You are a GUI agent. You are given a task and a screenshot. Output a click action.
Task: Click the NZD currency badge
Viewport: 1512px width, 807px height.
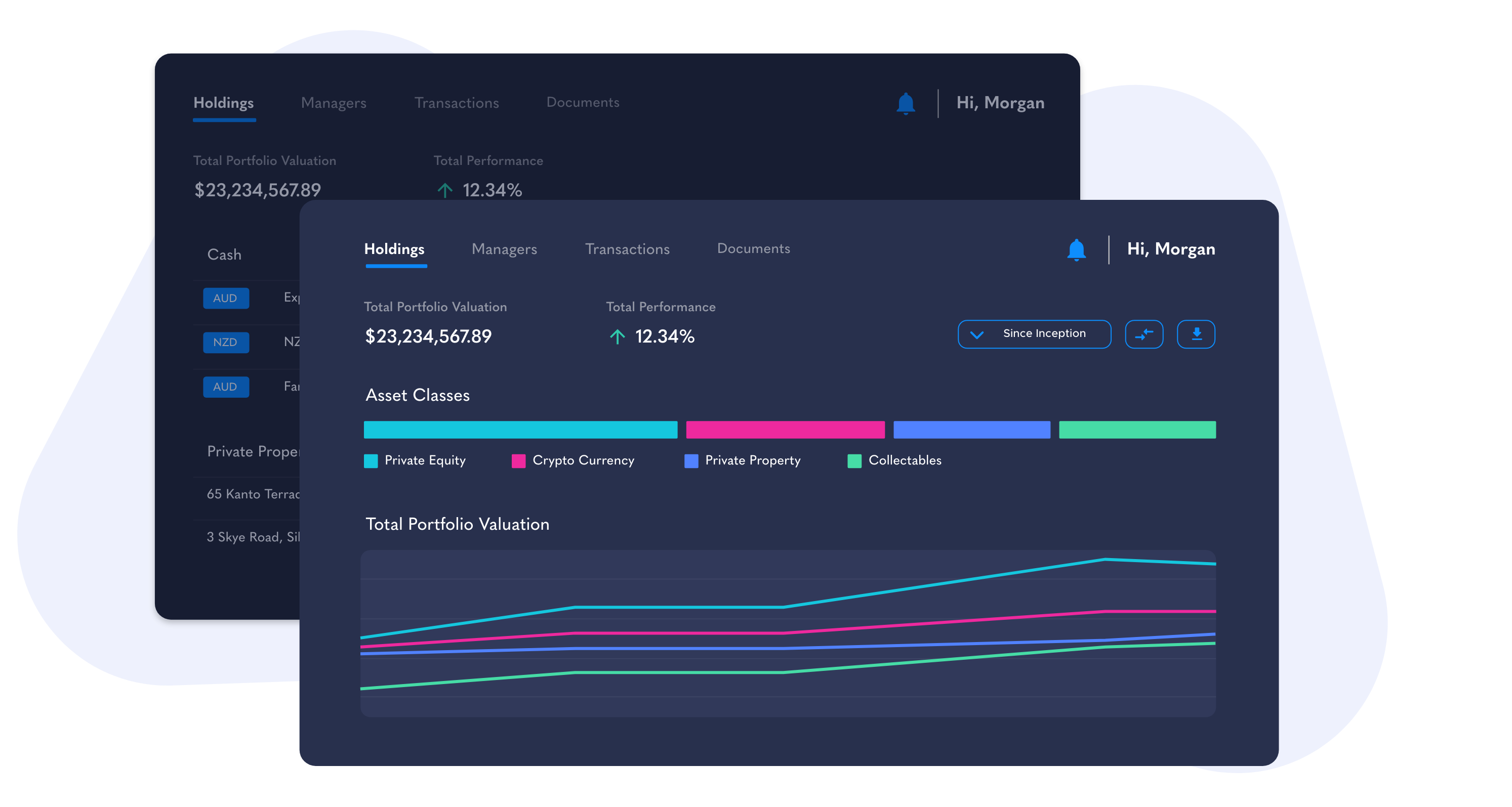[225, 343]
